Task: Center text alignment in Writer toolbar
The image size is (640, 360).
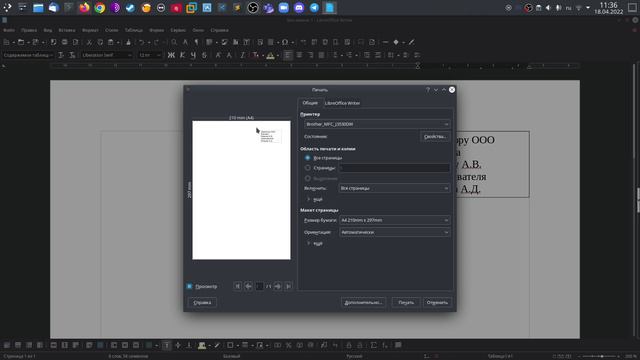Action: [299, 55]
